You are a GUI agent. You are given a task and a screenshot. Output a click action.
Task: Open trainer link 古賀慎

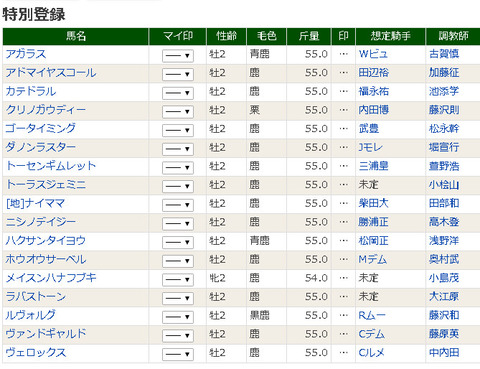pyautogui.click(x=444, y=54)
